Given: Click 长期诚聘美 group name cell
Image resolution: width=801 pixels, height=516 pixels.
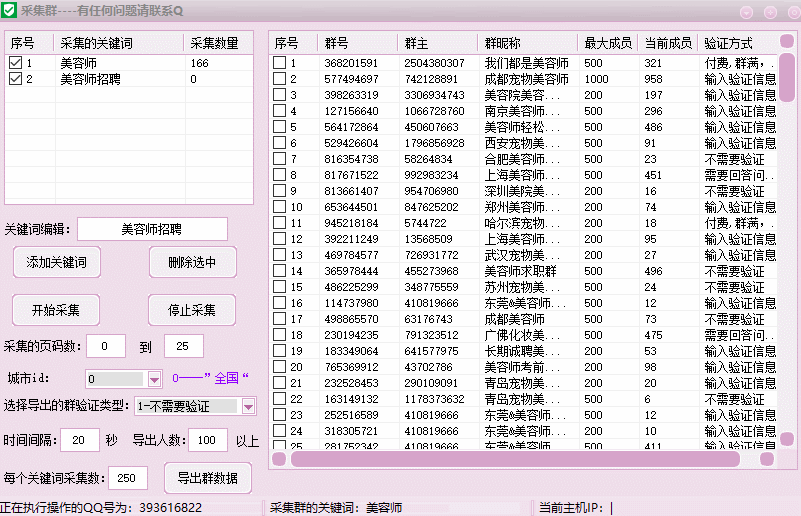Looking at the screenshot, I should [x=522, y=351].
